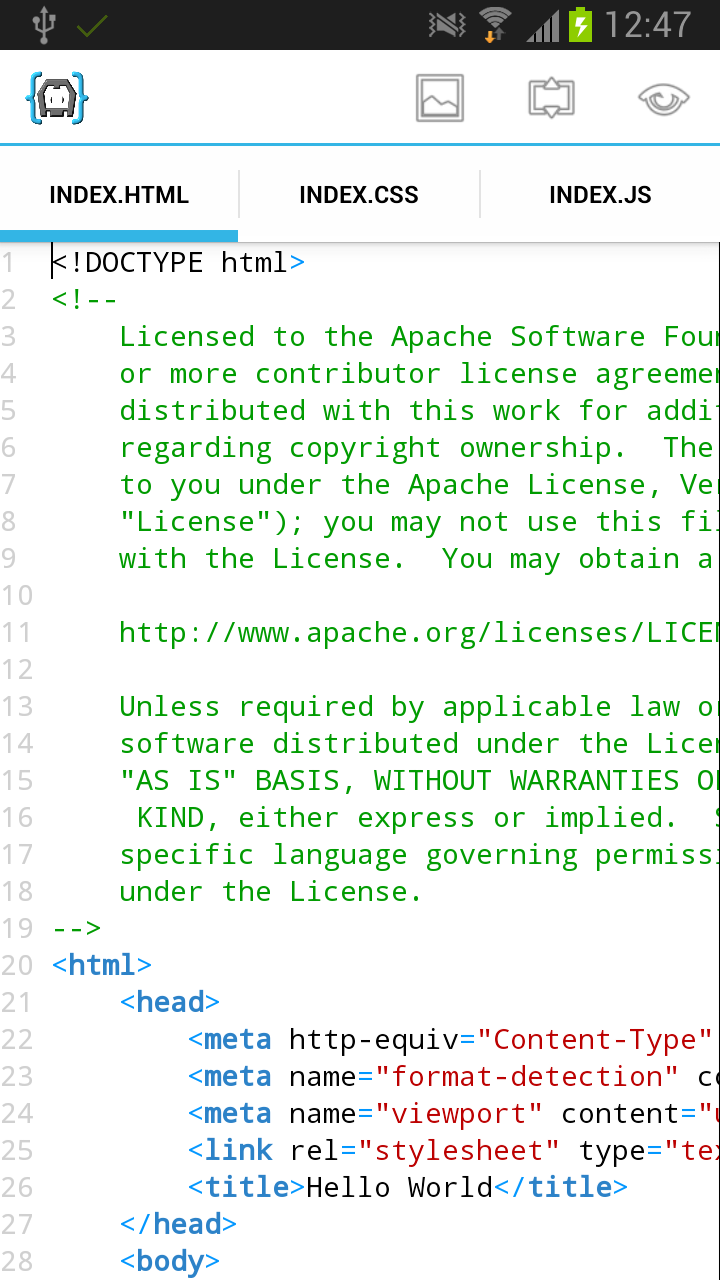Image resolution: width=720 pixels, height=1280 pixels.
Task: Click the 'Licensed to the Apache Software' line
Action: tap(419, 337)
